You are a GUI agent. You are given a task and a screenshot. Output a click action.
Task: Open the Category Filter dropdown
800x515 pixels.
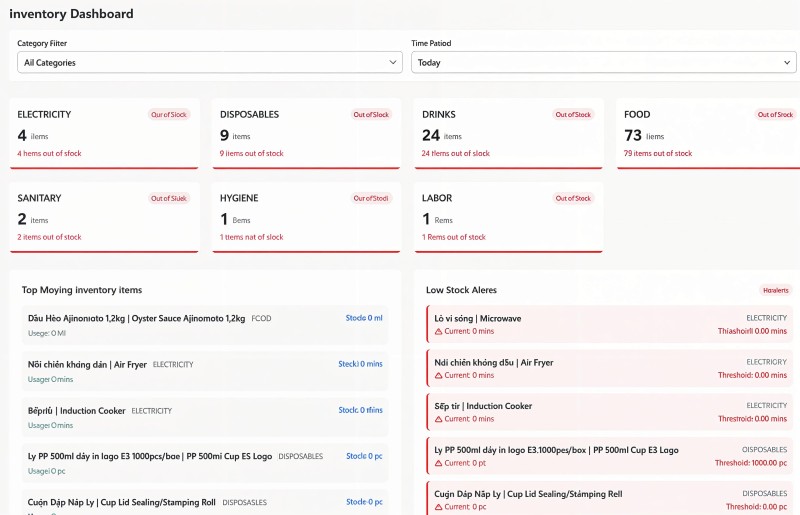coord(209,62)
